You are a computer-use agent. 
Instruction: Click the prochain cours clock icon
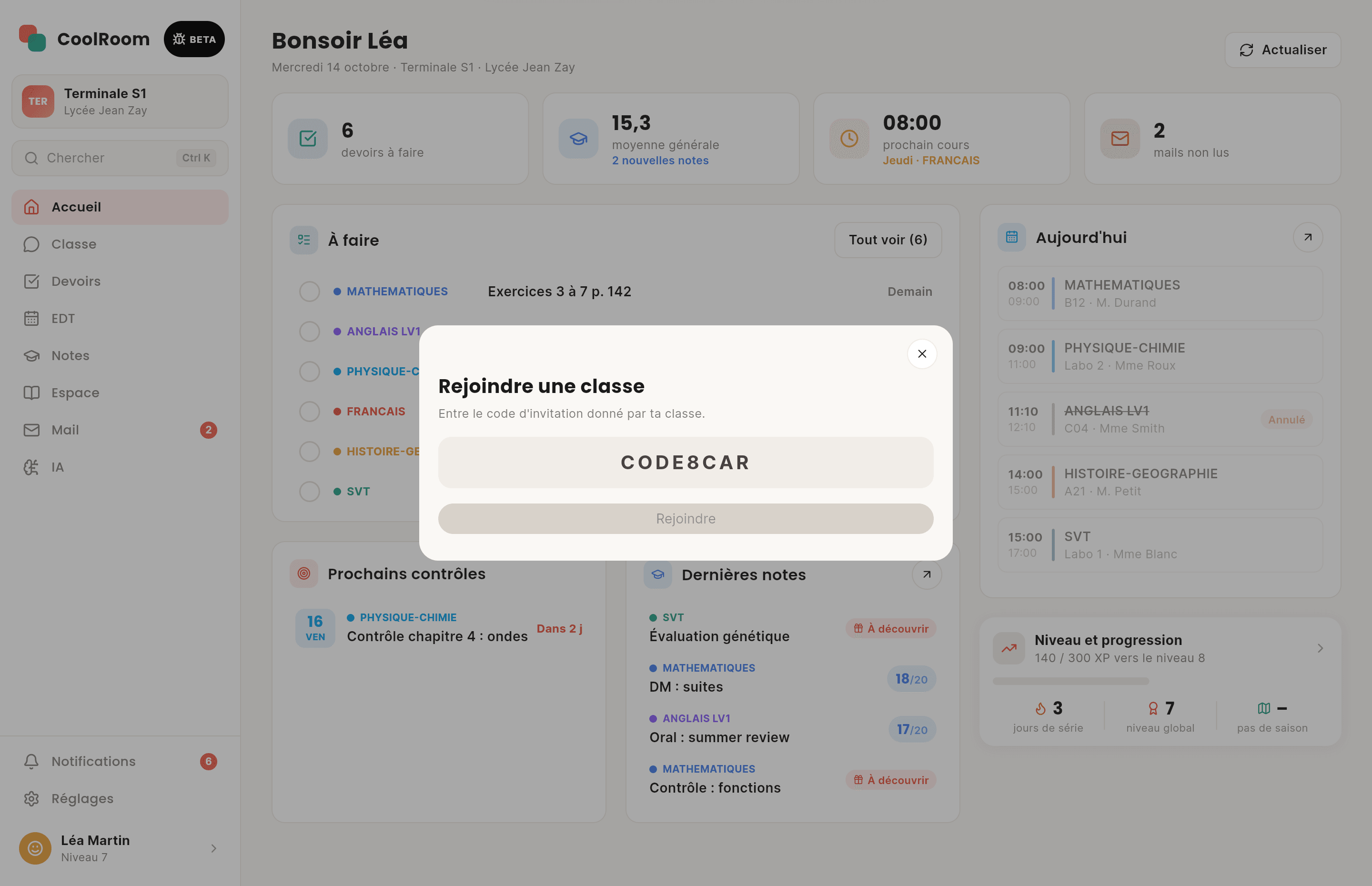tap(849, 139)
